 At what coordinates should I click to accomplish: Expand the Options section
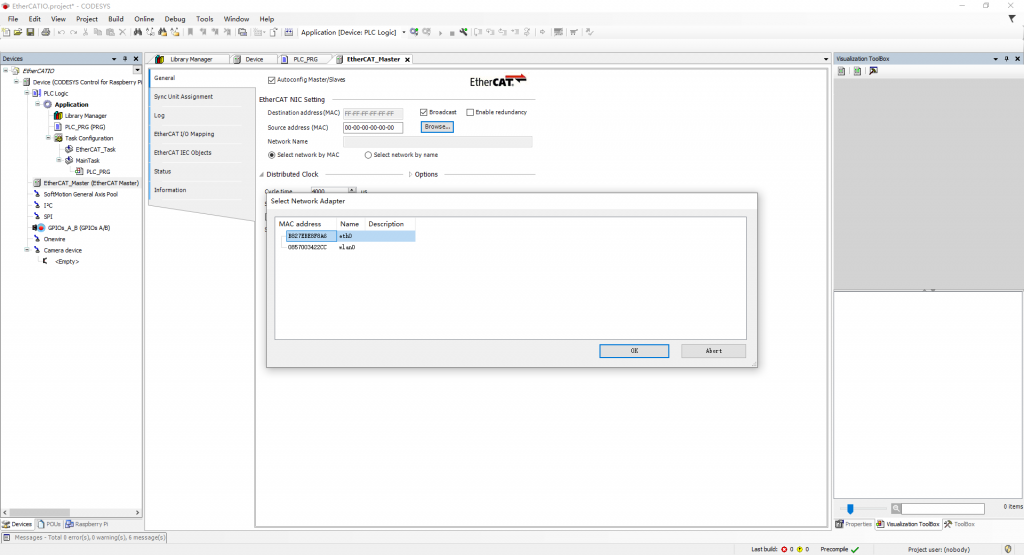pyautogui.click(x=410, y=174)
